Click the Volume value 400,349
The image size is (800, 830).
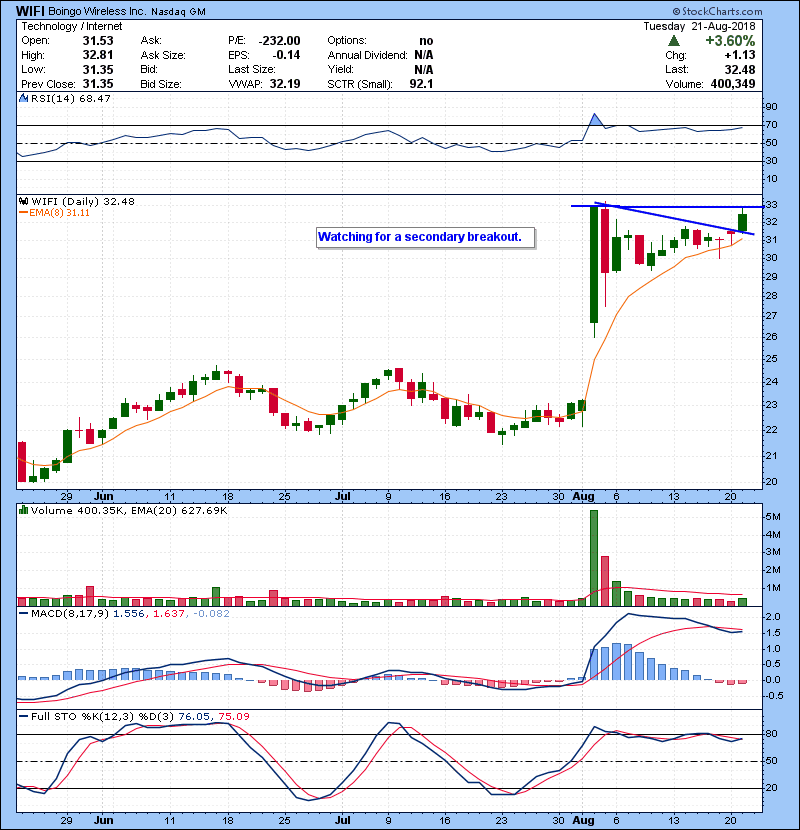(733, 84)
